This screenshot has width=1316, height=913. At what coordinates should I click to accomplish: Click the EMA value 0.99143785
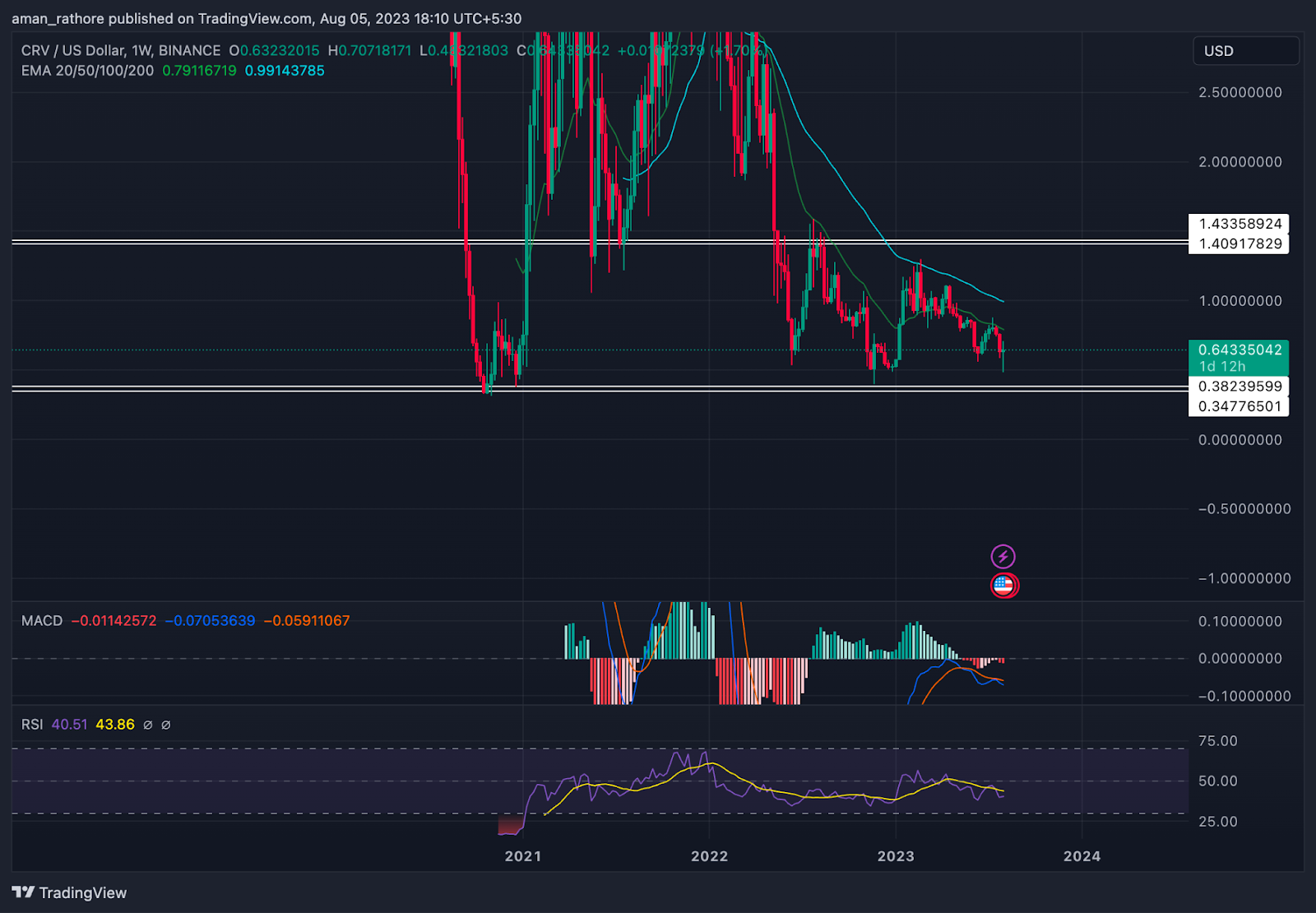coord(285,71)
